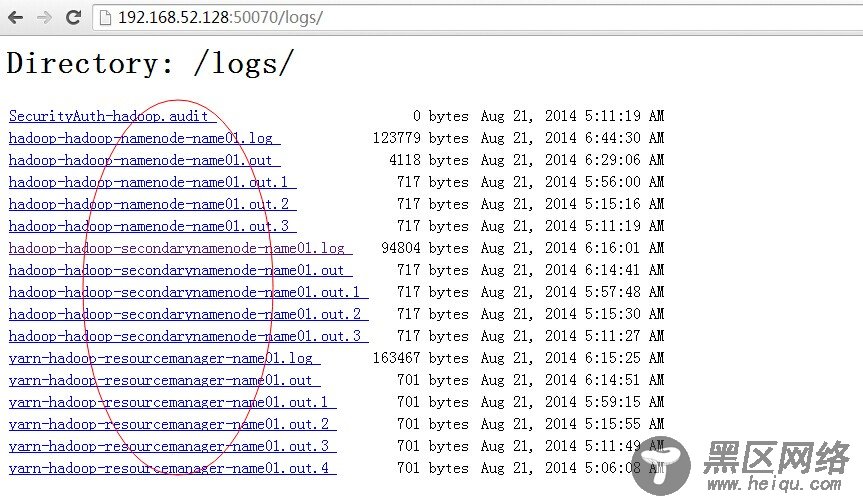The image size is (863, 501).
Task: Open hadoop-hadoop-namenode-name01.out.2 link
Action: pyautogui.click(x=152, y=204)
